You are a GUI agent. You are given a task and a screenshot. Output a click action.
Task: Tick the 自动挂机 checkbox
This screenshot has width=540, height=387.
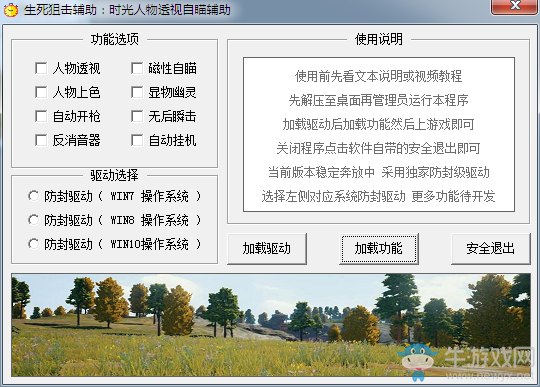click(137, 140)
